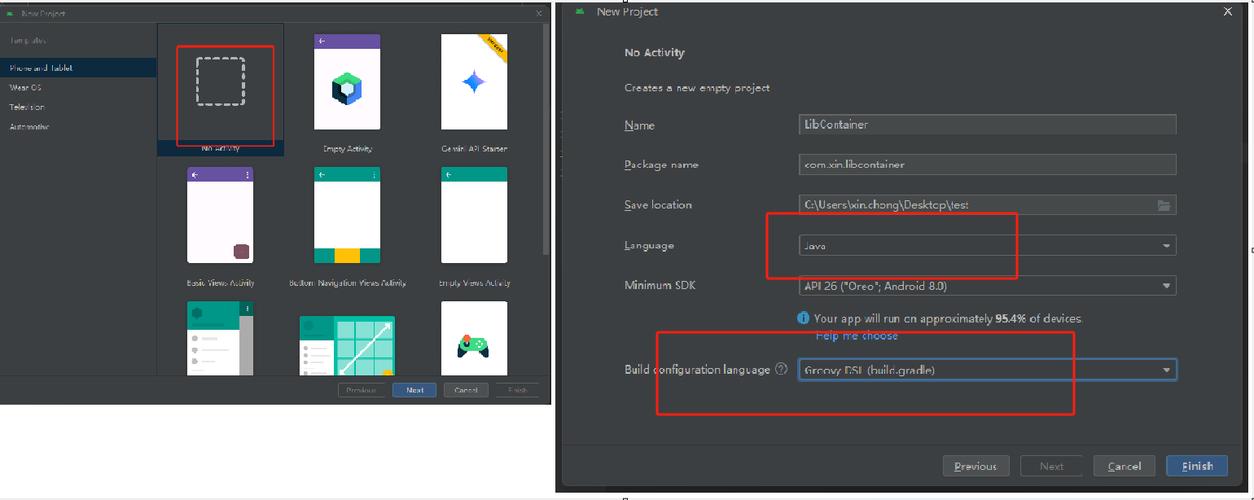Screen dimensions: 1254x500
Task: Select Phone and Tablet category
Action: [78, 68]
